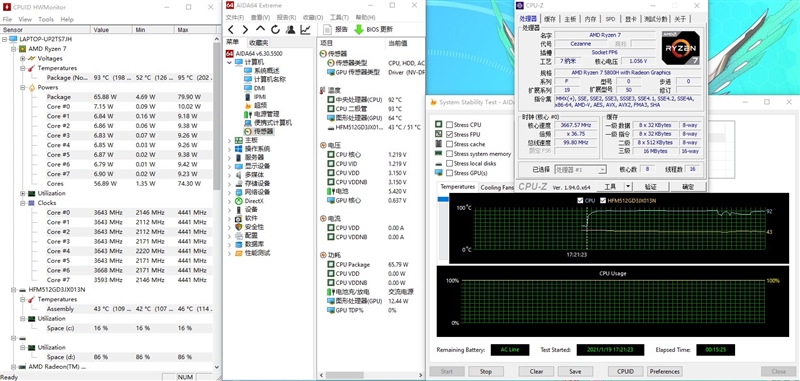Click DirectX Xbox icon in tree

(238, 201)
